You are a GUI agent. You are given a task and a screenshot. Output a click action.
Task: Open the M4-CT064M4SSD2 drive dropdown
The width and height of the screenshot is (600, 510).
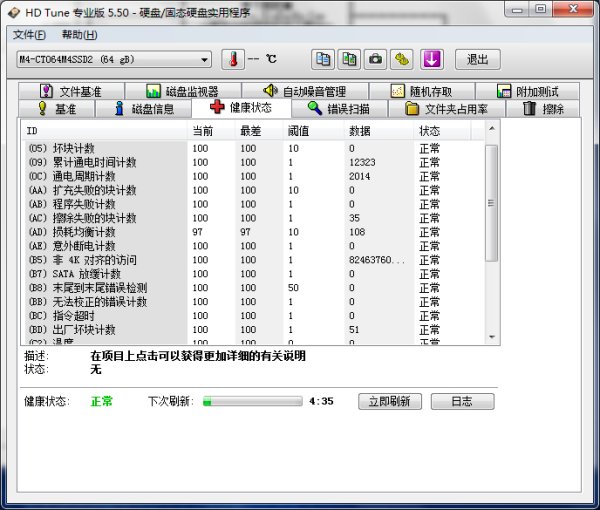tap(114, 60)
